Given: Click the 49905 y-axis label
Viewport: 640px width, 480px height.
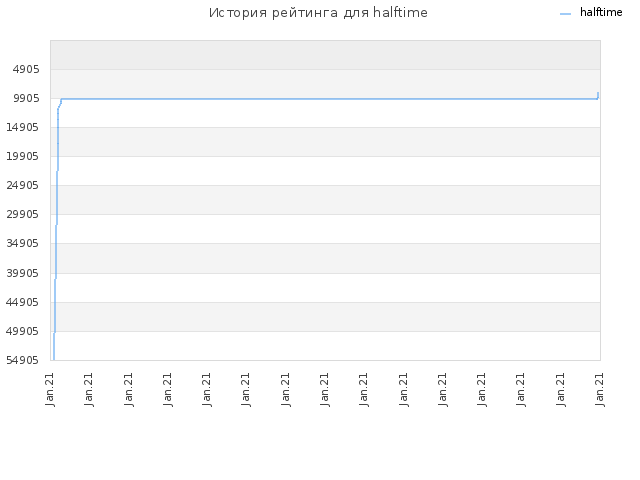Looking at the screenshot, I should [x=23, y=331].
